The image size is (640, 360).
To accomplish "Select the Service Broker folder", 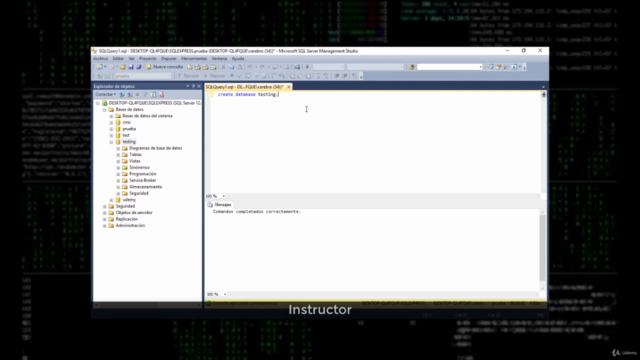I will pos(142,180).
